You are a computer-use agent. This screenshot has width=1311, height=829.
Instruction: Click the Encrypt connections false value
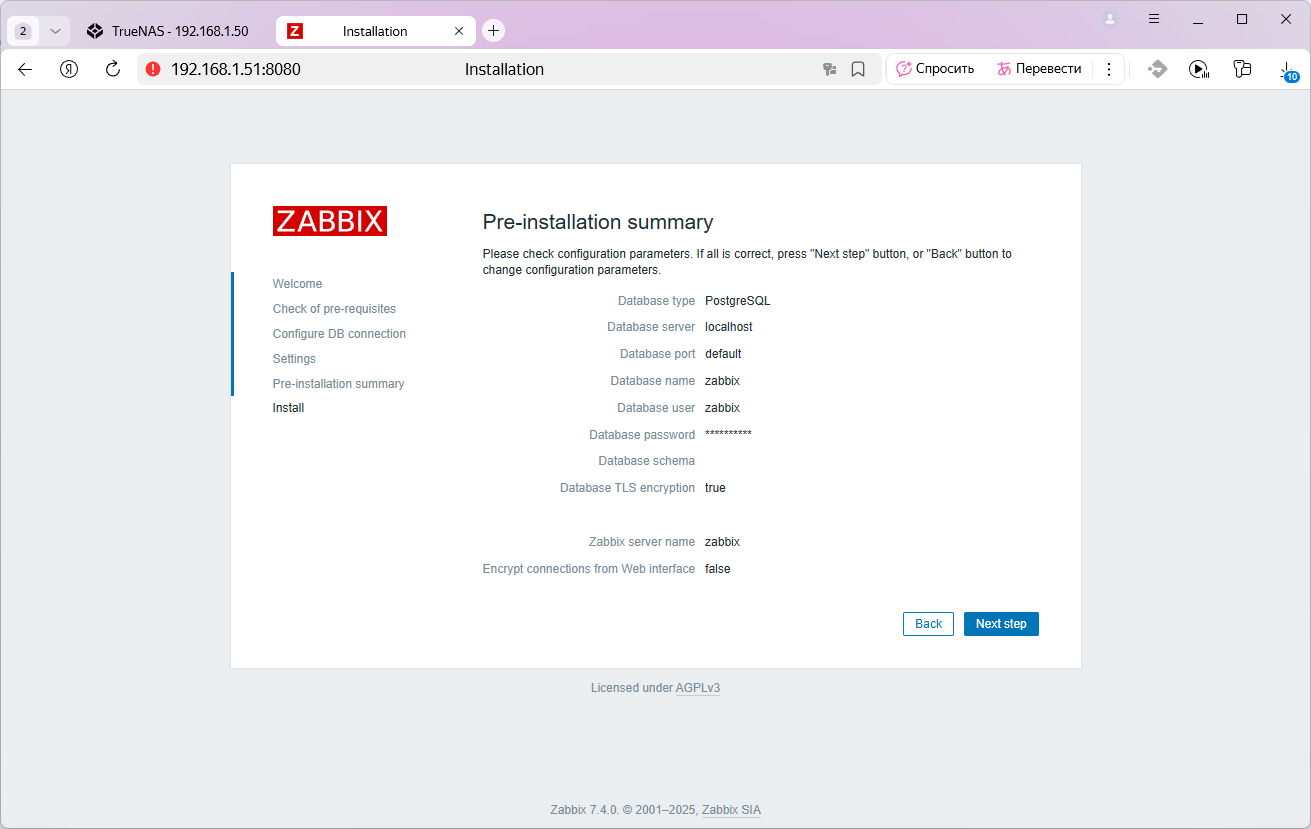[x=718, y=569]
